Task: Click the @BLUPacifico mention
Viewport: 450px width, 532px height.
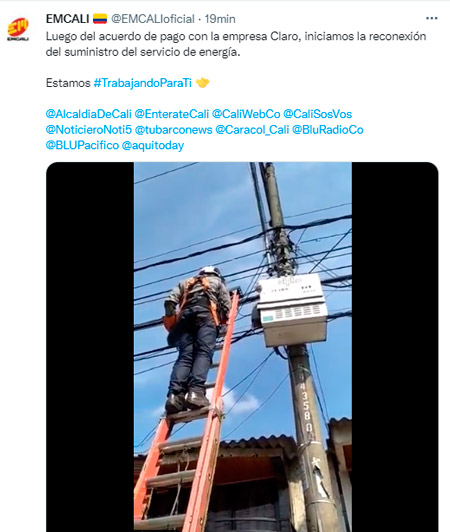Action: pyautogui.click(x=82, y=145)
